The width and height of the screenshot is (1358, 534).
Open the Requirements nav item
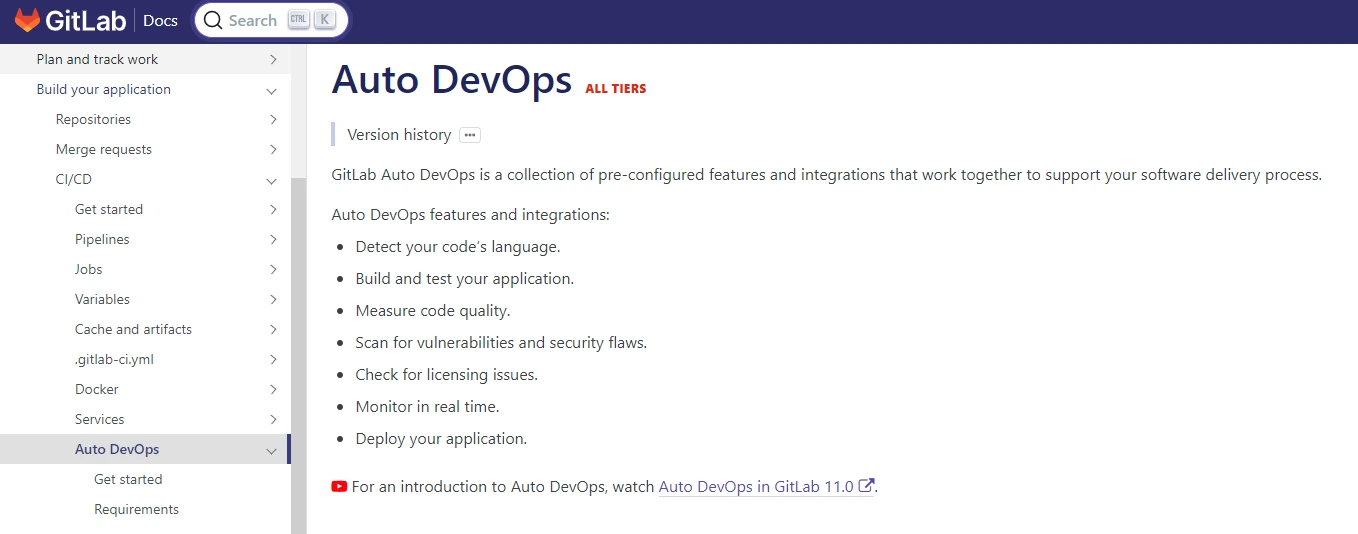point(136,509)
